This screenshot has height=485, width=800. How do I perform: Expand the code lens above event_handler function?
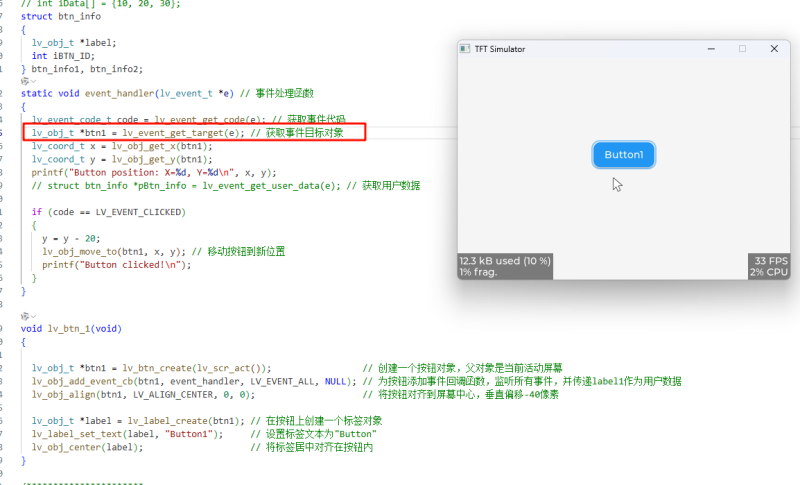coord(27,81)
